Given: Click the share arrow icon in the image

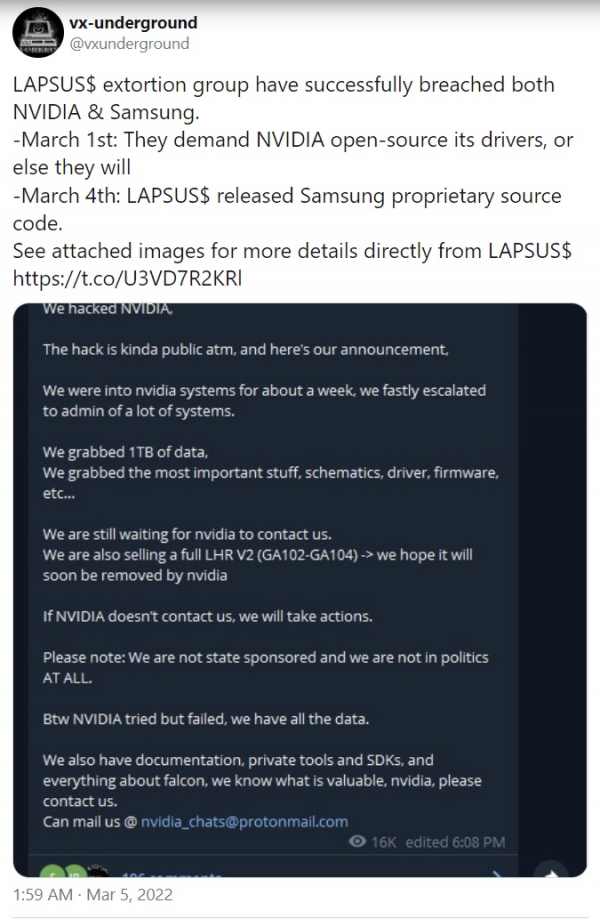Looking at the screenshot, I should pyautogui.click(x=550, y=871).
